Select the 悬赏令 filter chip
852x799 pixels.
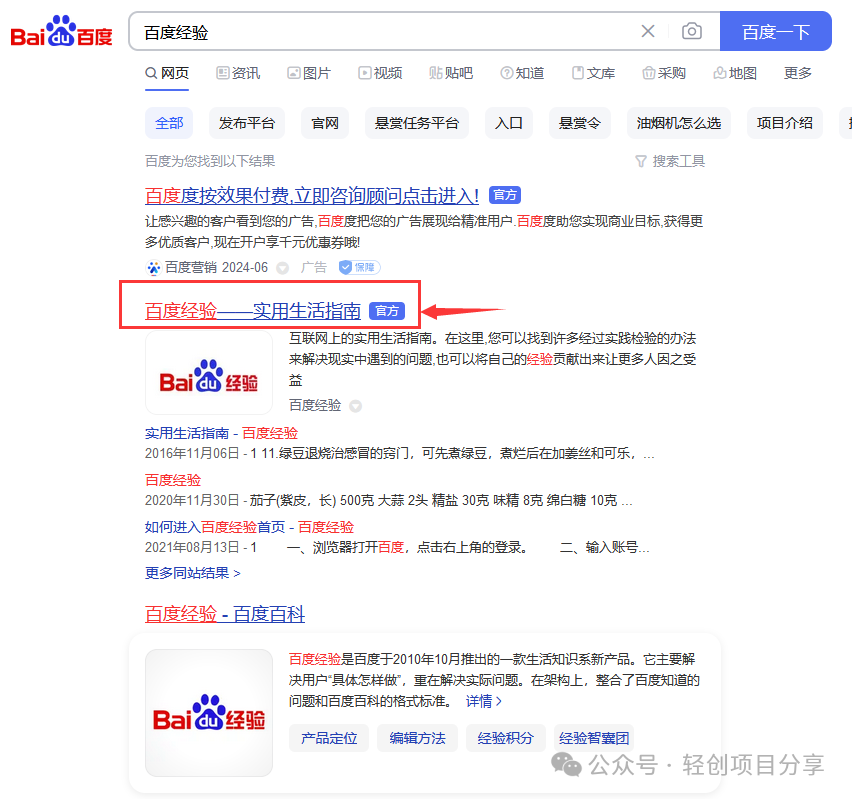[x=580, y=123]
